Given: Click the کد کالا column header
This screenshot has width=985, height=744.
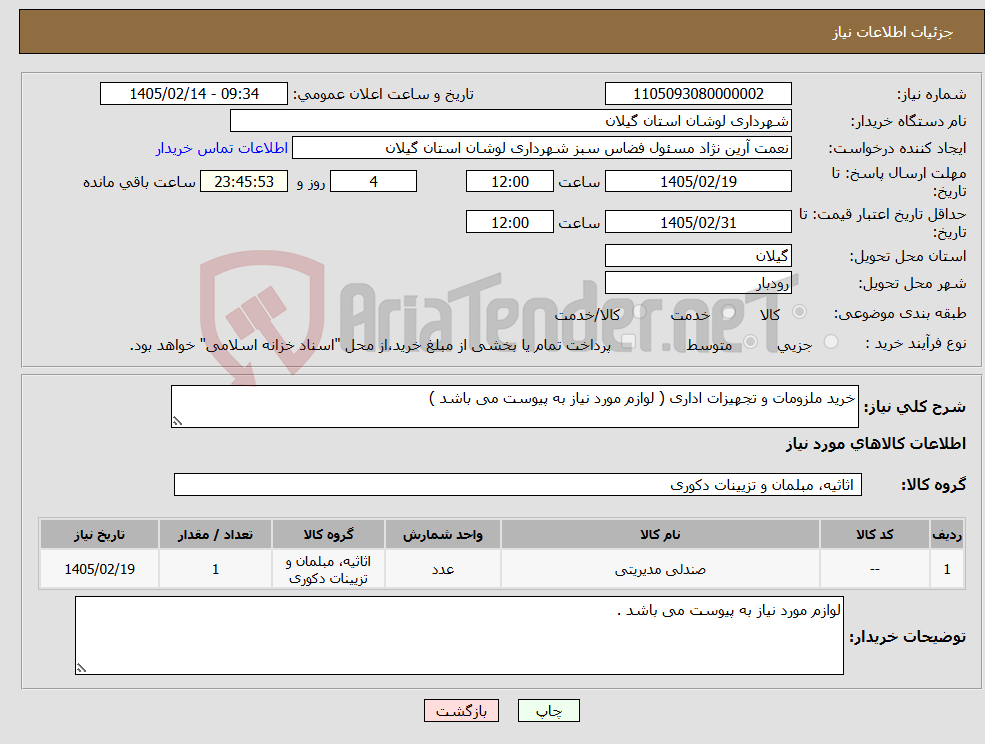Looking at the screenshot, I should (874, 535).
